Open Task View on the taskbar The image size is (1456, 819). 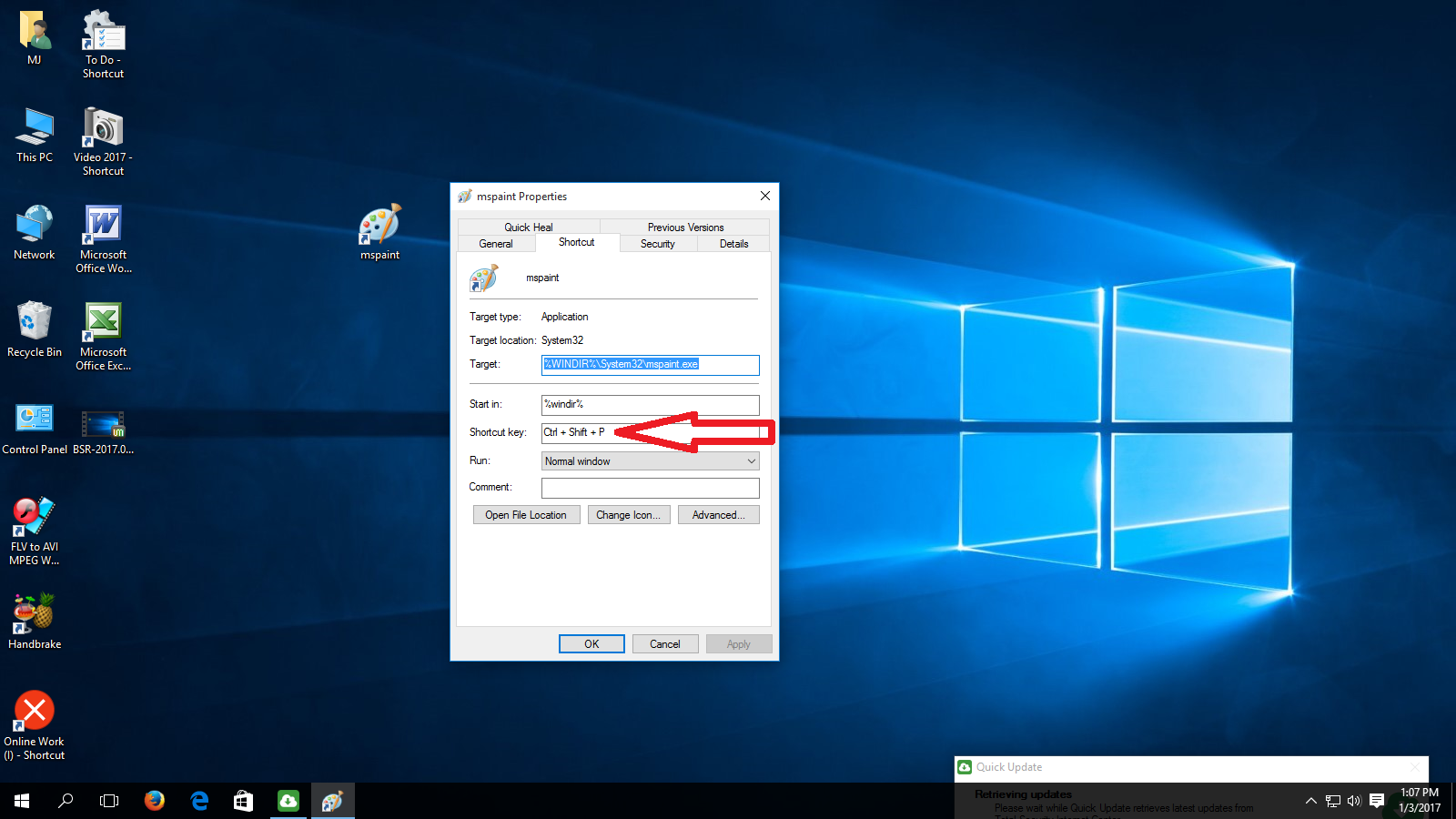[109, 801]
